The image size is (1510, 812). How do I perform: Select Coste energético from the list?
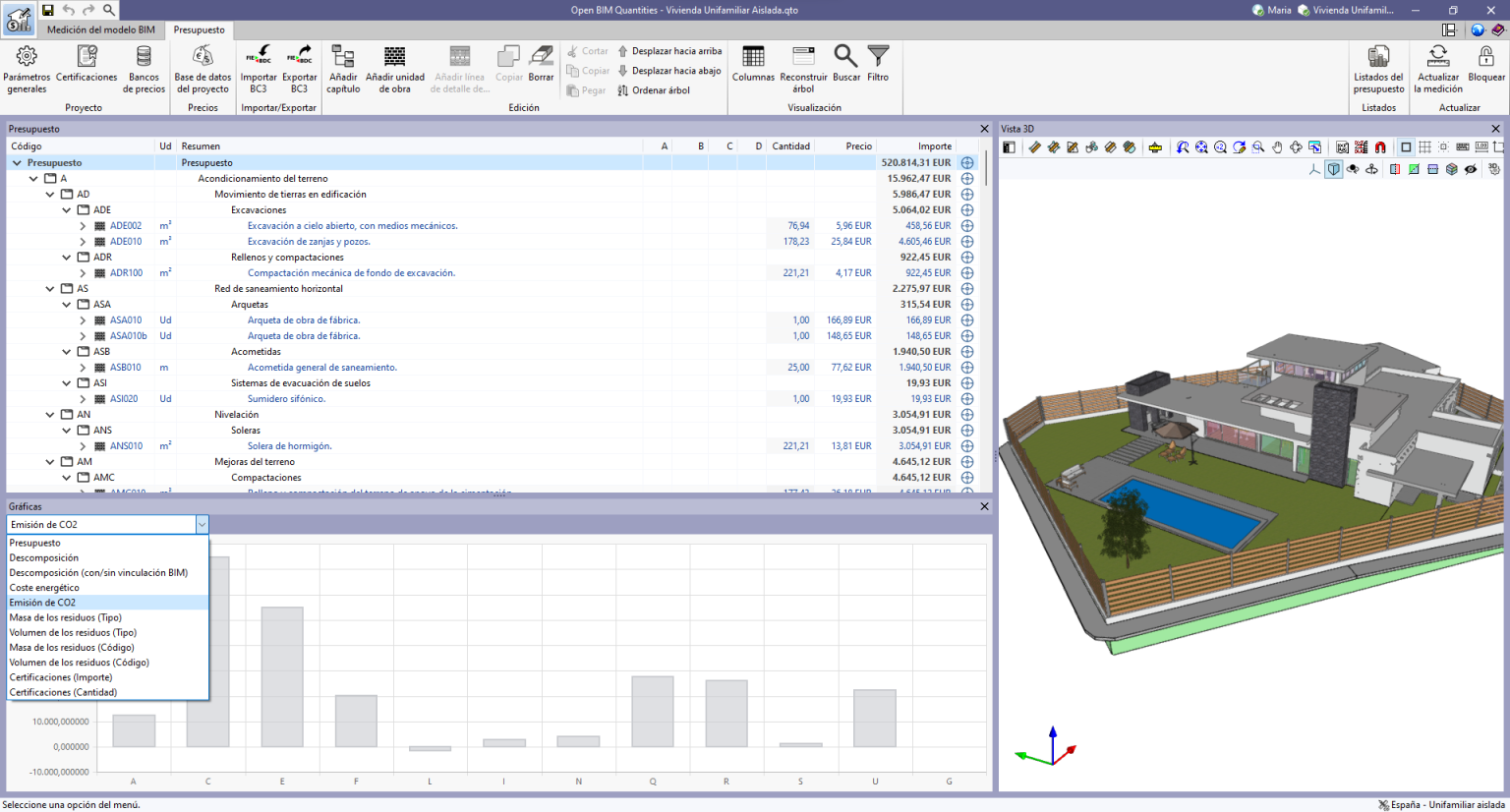point(107,588)
